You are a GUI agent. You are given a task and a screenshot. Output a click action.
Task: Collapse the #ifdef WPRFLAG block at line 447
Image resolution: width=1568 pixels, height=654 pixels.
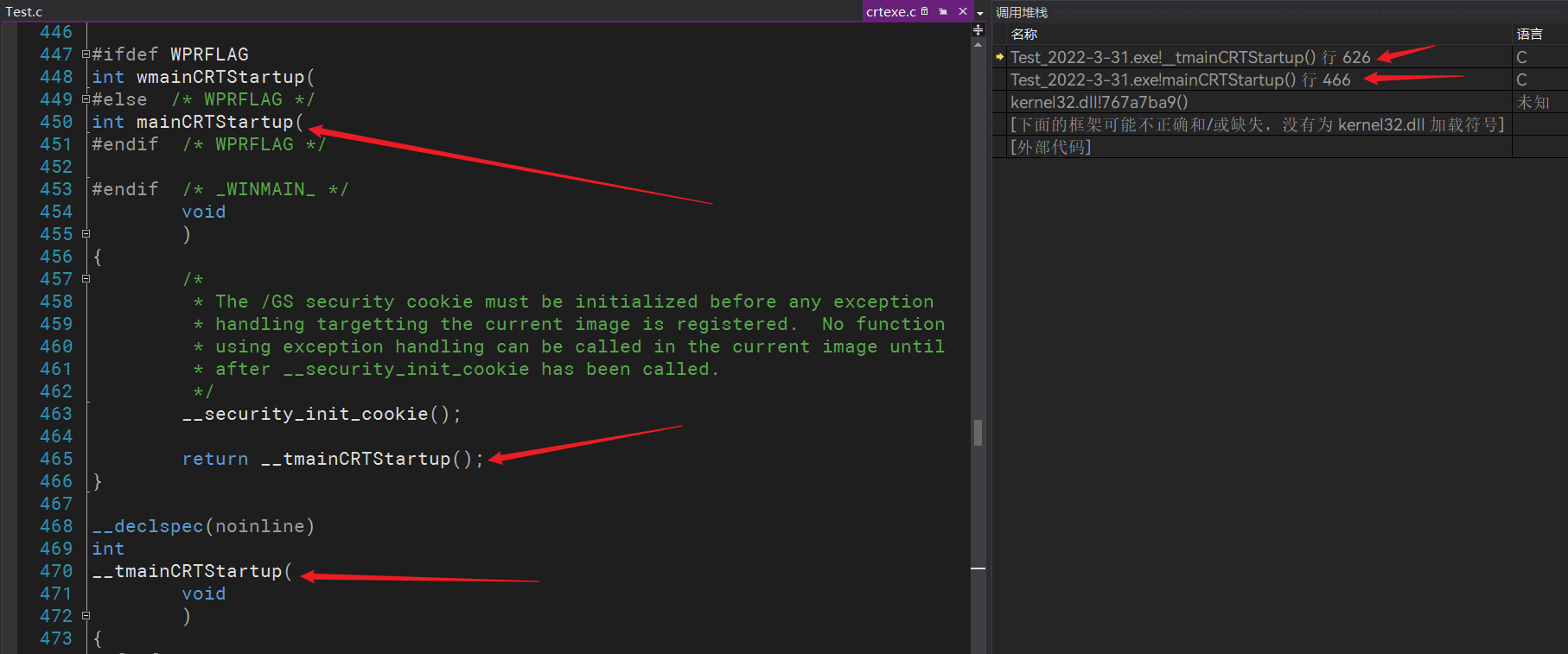[x=86, y=54]
